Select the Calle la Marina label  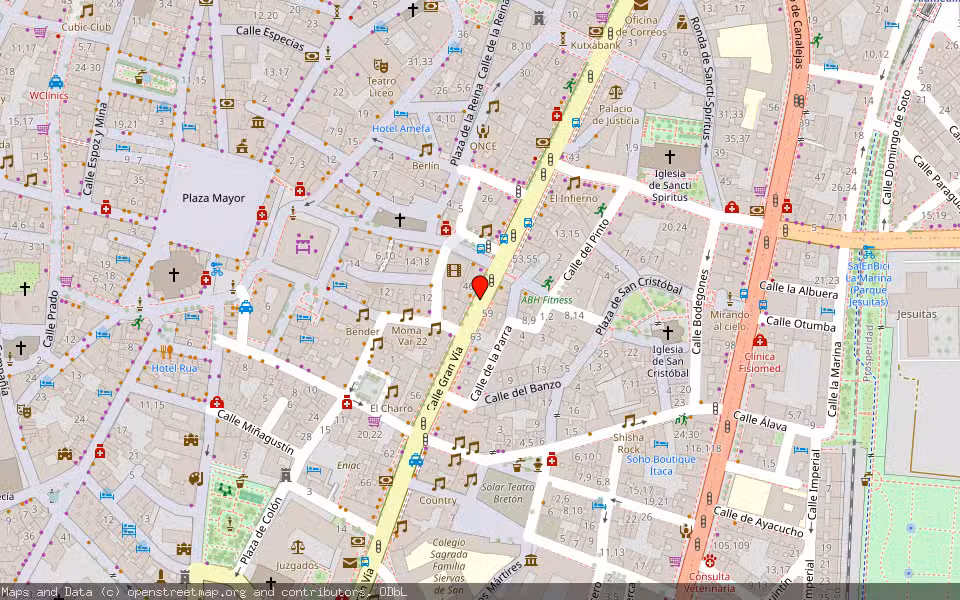click(836, 380)
